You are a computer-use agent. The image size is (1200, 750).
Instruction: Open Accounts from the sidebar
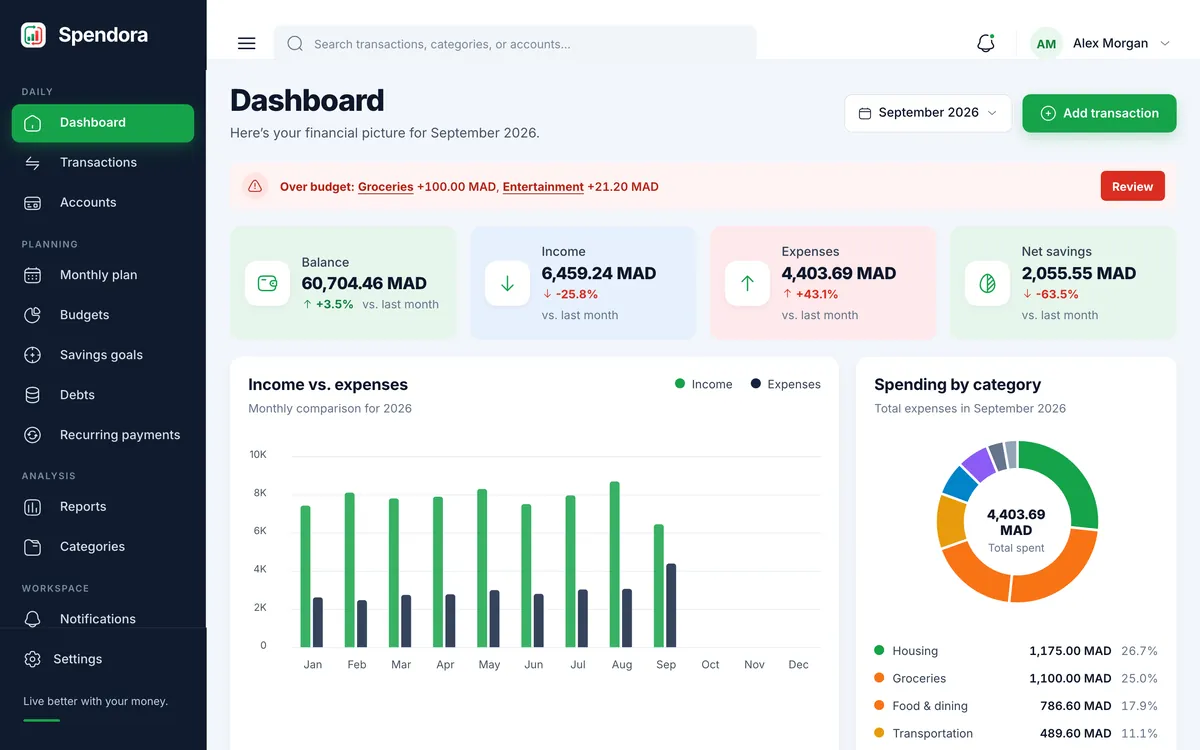tap(103, 203)
